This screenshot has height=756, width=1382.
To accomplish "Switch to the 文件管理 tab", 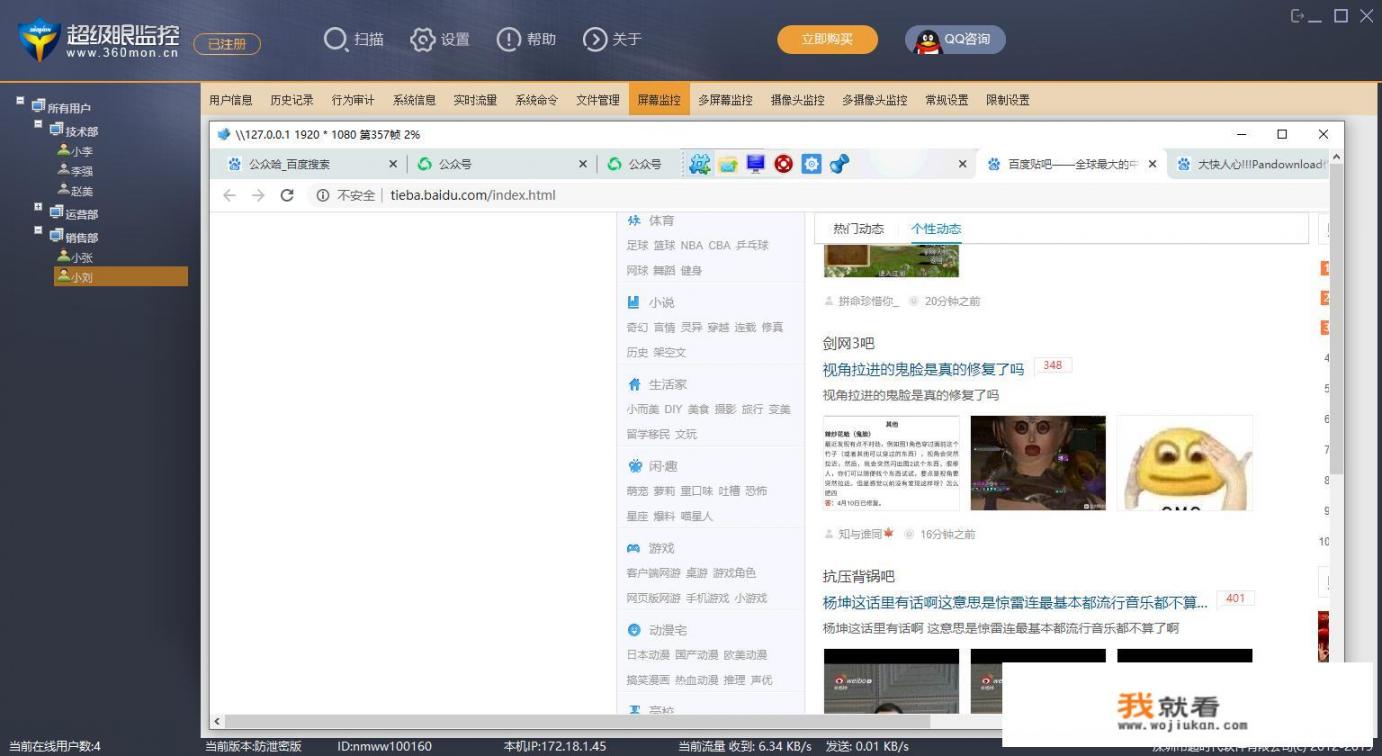I will pyautogui.click(x=598, y=100).
